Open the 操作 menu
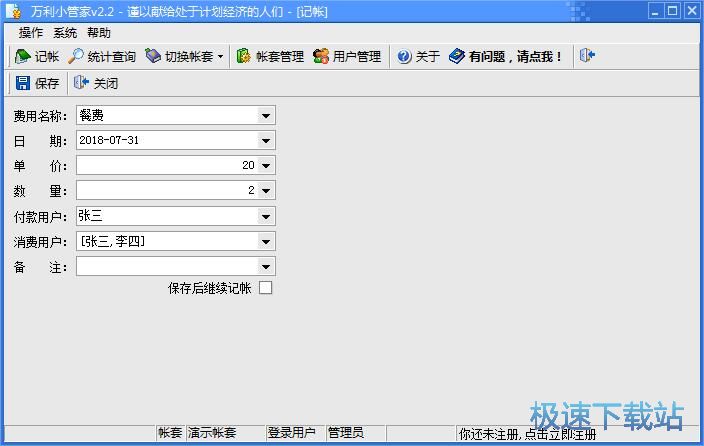Screen dimensions: 704x446 point(31,32)
